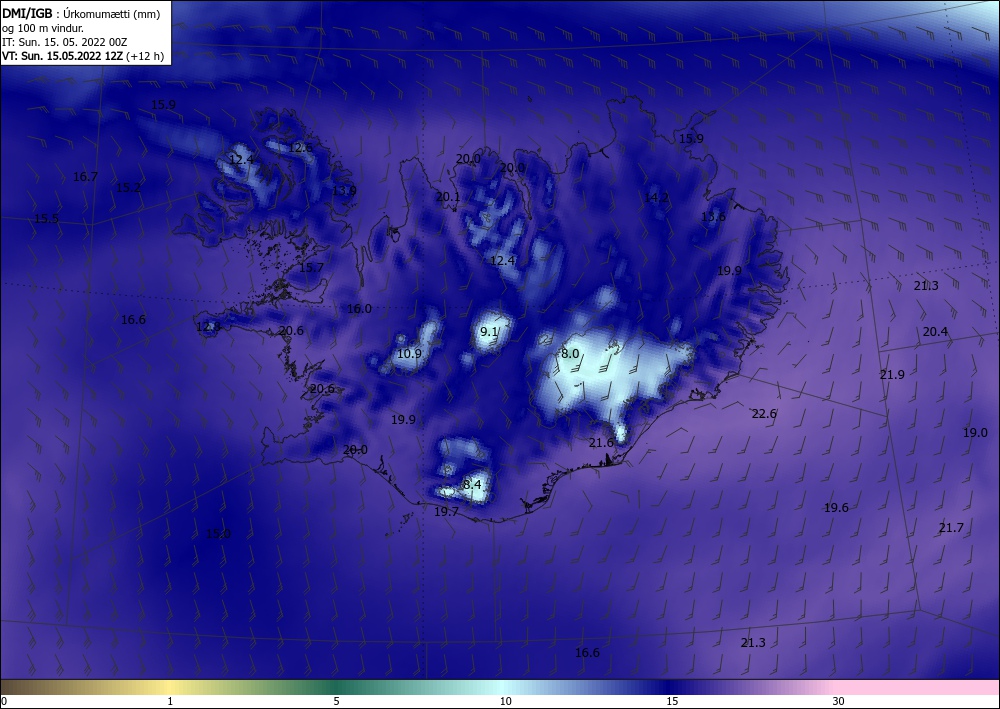The image size is (1000, 709).
Task: Click the 10.9 value on the map
Action: point(409,353)
